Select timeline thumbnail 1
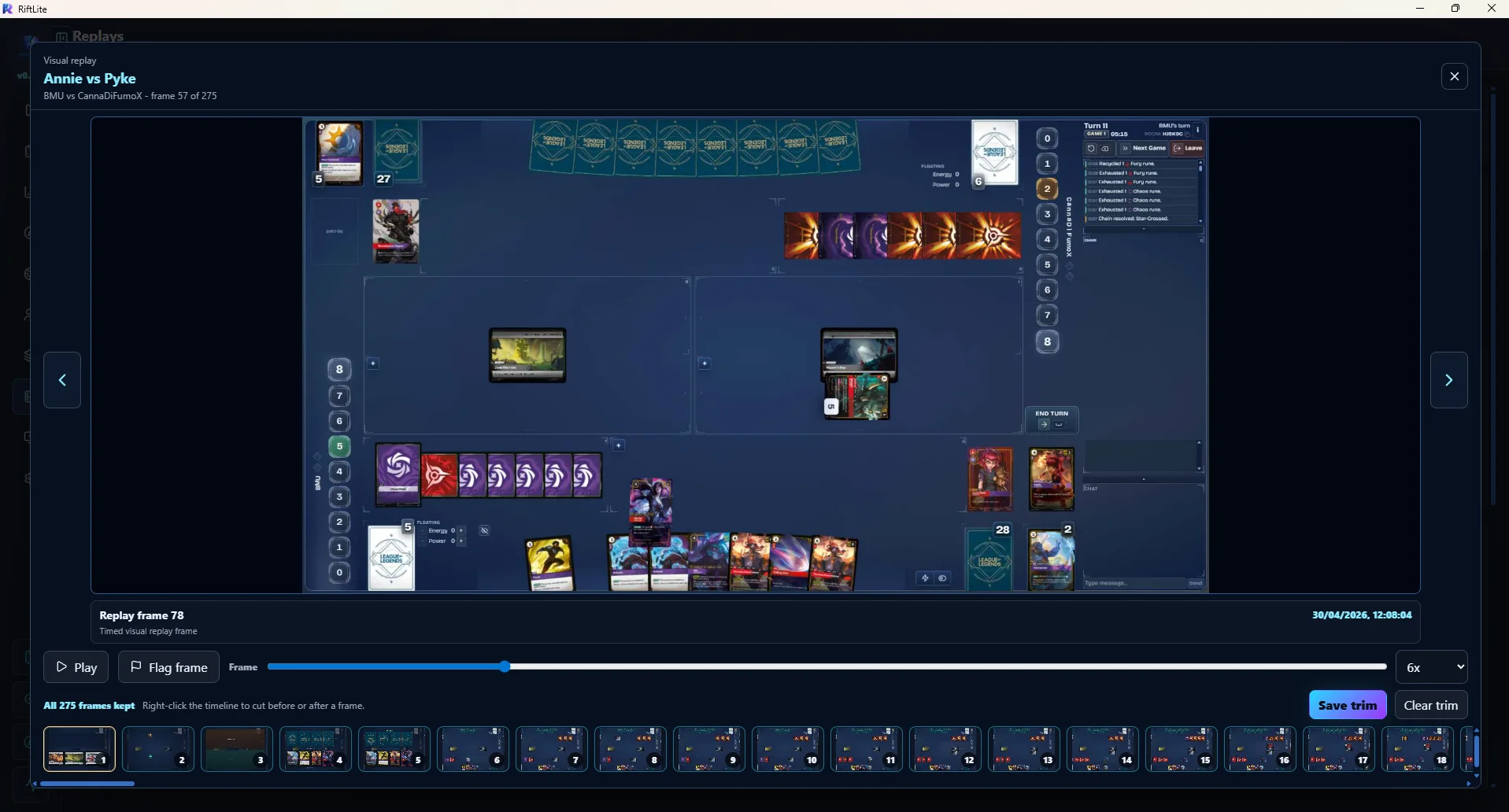Viewport: 1509px width, 812px height. pos(80,749)
